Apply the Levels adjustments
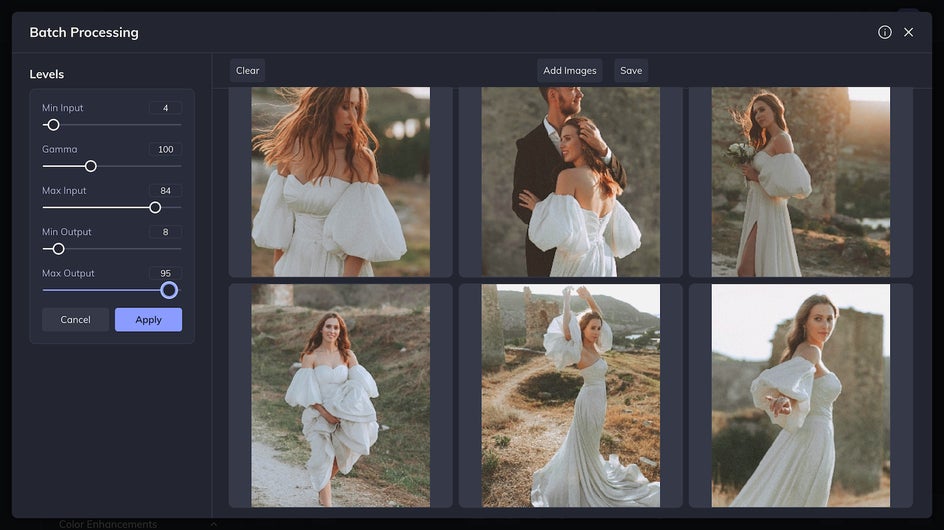 click(148, 320)
